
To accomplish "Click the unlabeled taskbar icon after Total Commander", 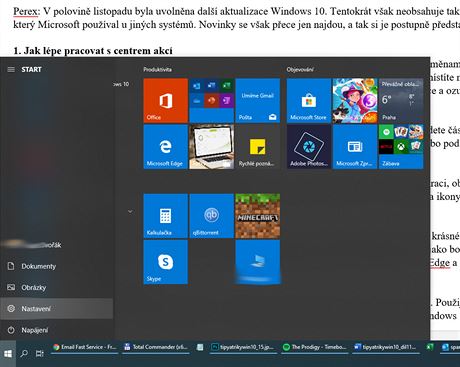I will coord(200,347).
